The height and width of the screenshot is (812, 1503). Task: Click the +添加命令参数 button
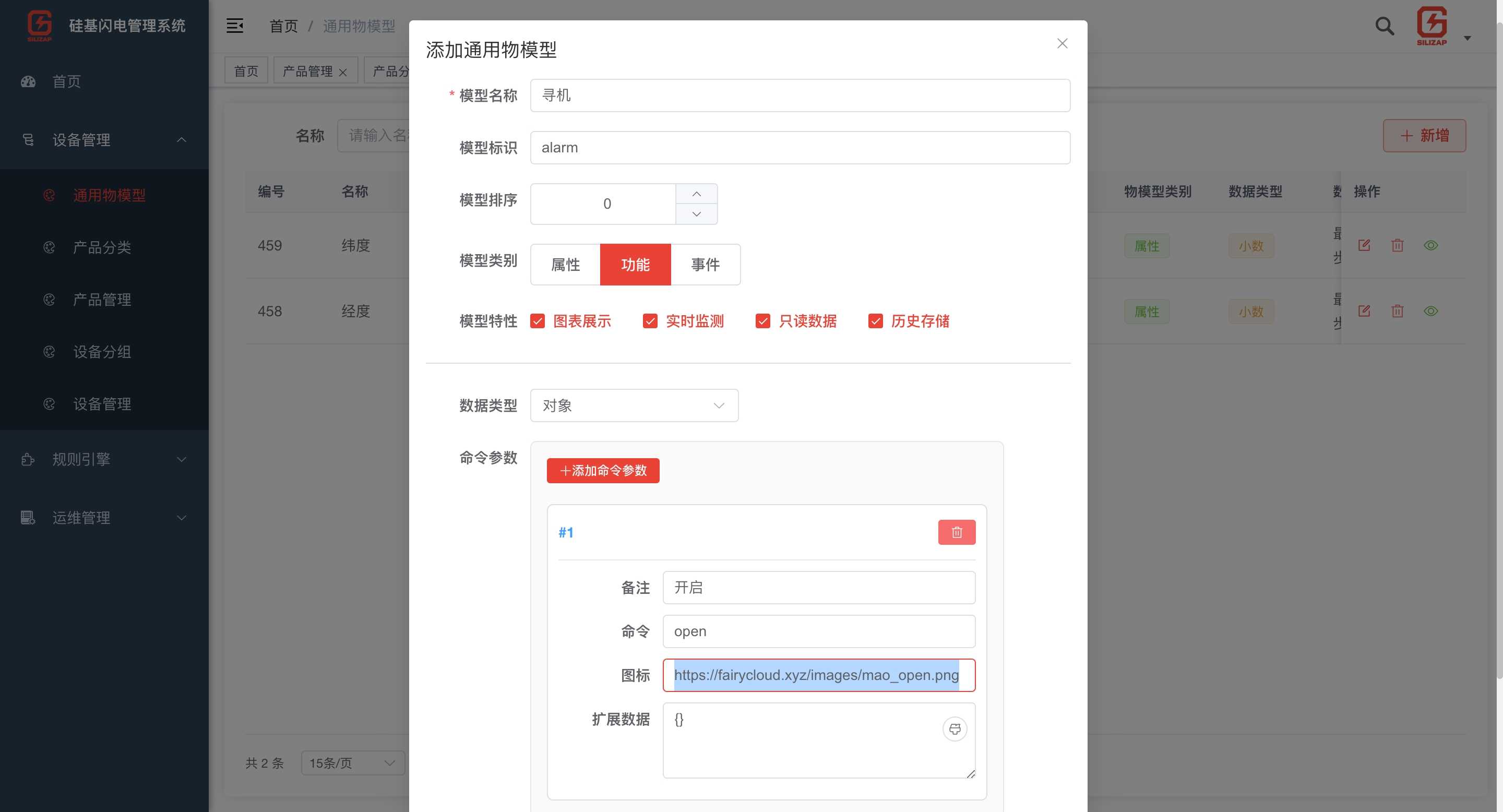(x=603, y=470)
